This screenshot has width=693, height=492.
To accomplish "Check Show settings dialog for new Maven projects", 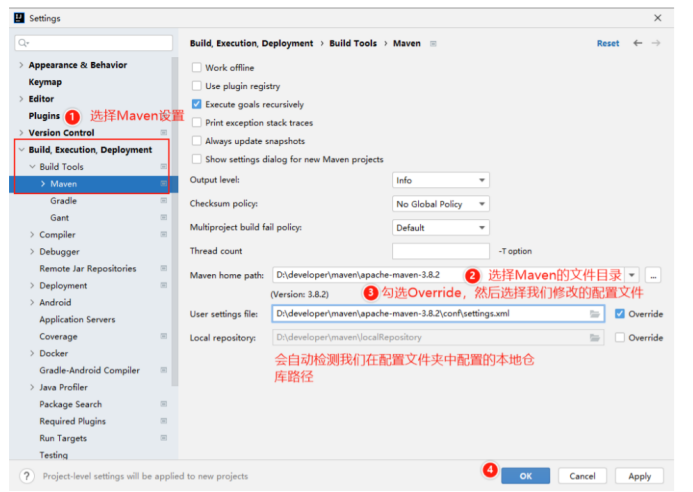I will [x=197, y=159].
